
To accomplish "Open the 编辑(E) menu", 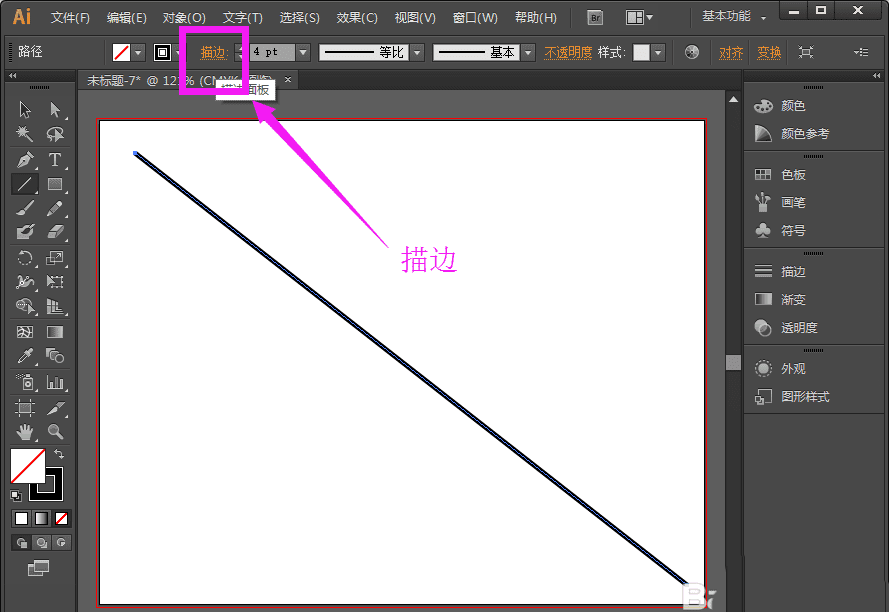I will tap(126, 18).
